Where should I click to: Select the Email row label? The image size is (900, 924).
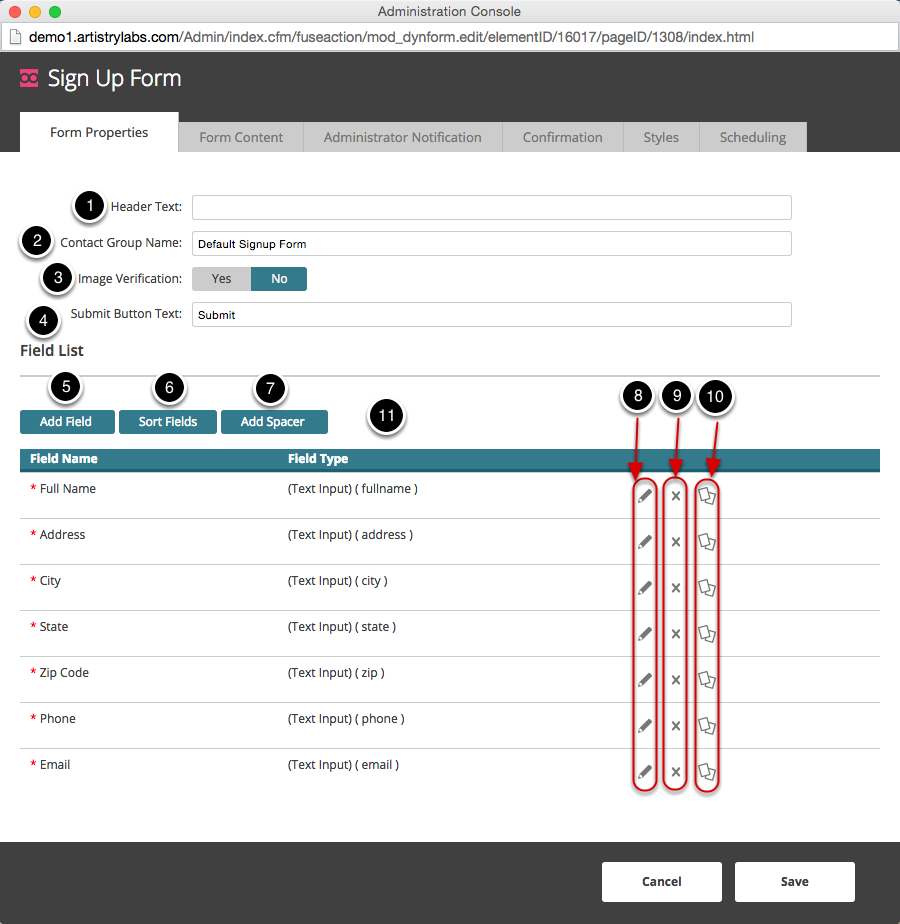pos(55,764)
